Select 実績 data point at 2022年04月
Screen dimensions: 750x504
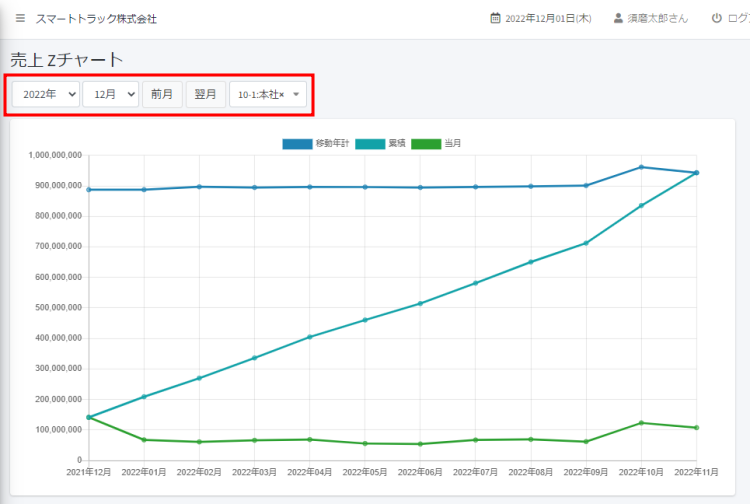[310, 337]
